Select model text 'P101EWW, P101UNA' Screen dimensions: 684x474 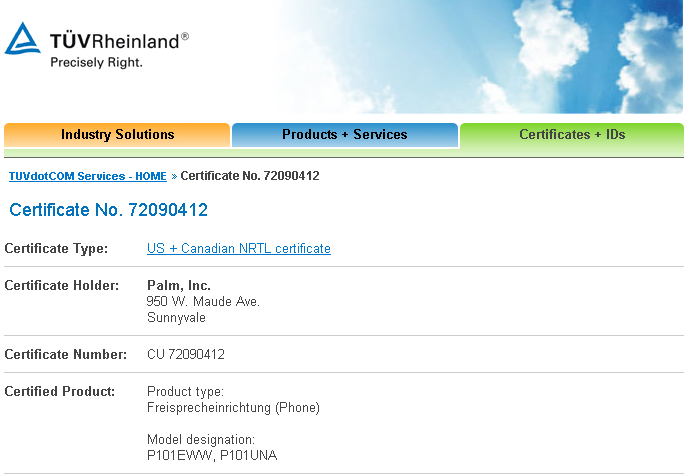tap(212, 456)
